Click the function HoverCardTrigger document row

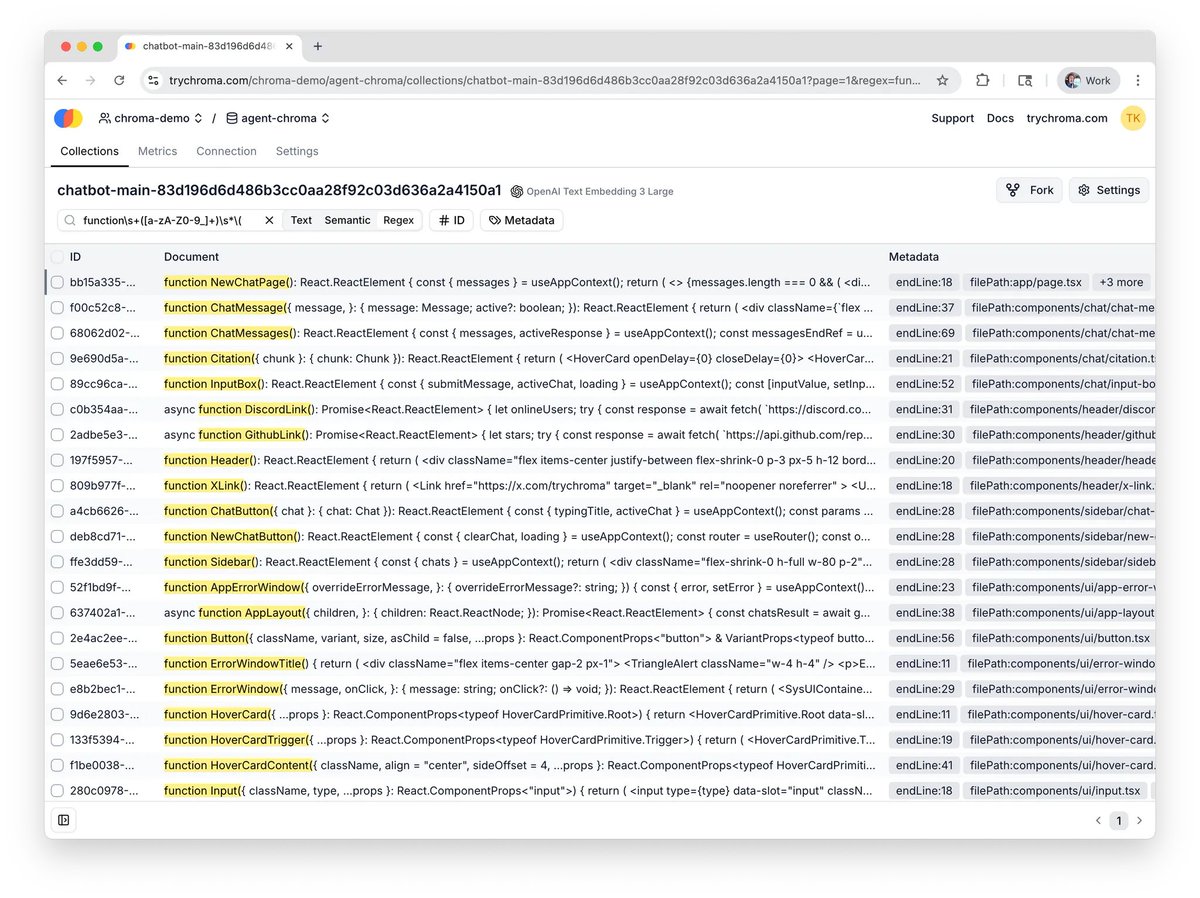518,740
